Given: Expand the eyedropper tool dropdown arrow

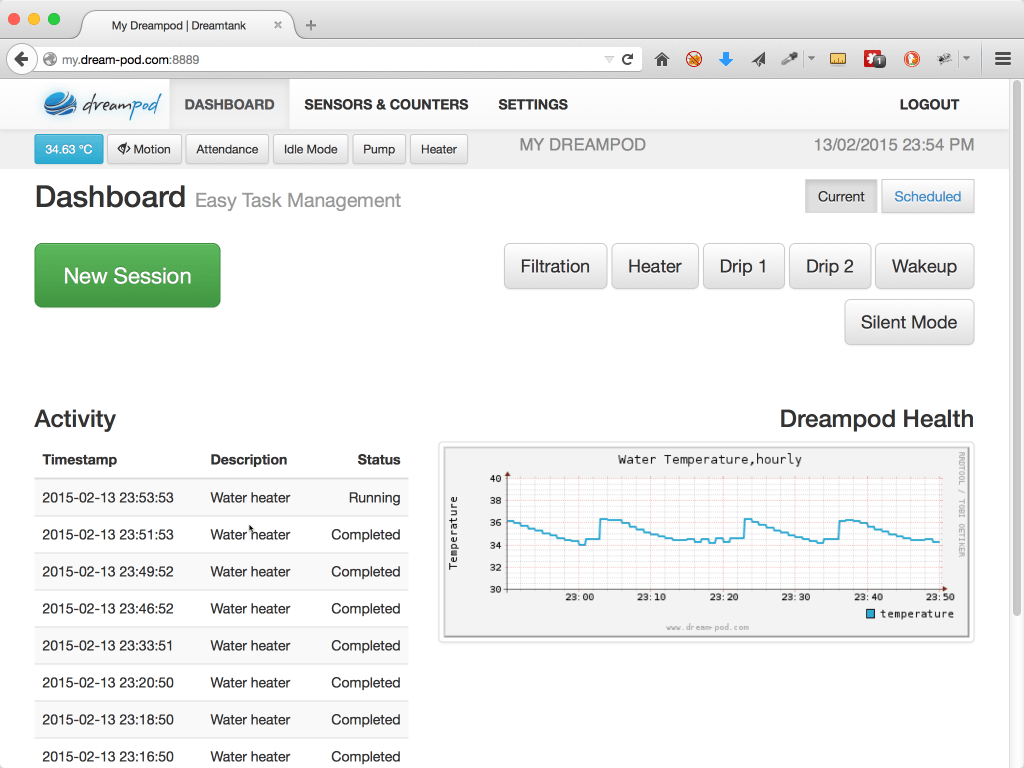Looking at the screenshot, I should coord(811,59).
